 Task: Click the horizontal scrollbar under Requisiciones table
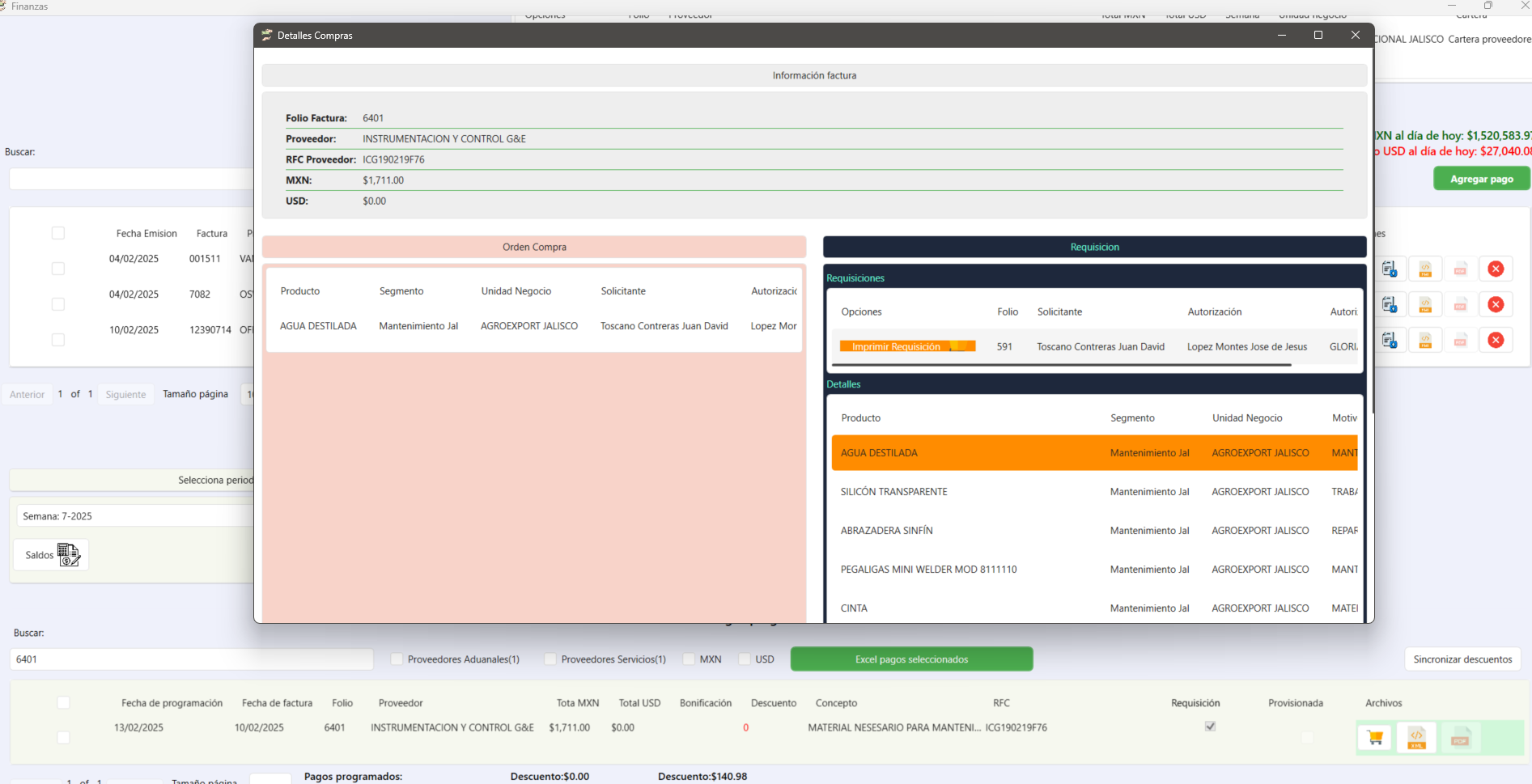(1060, 365)
